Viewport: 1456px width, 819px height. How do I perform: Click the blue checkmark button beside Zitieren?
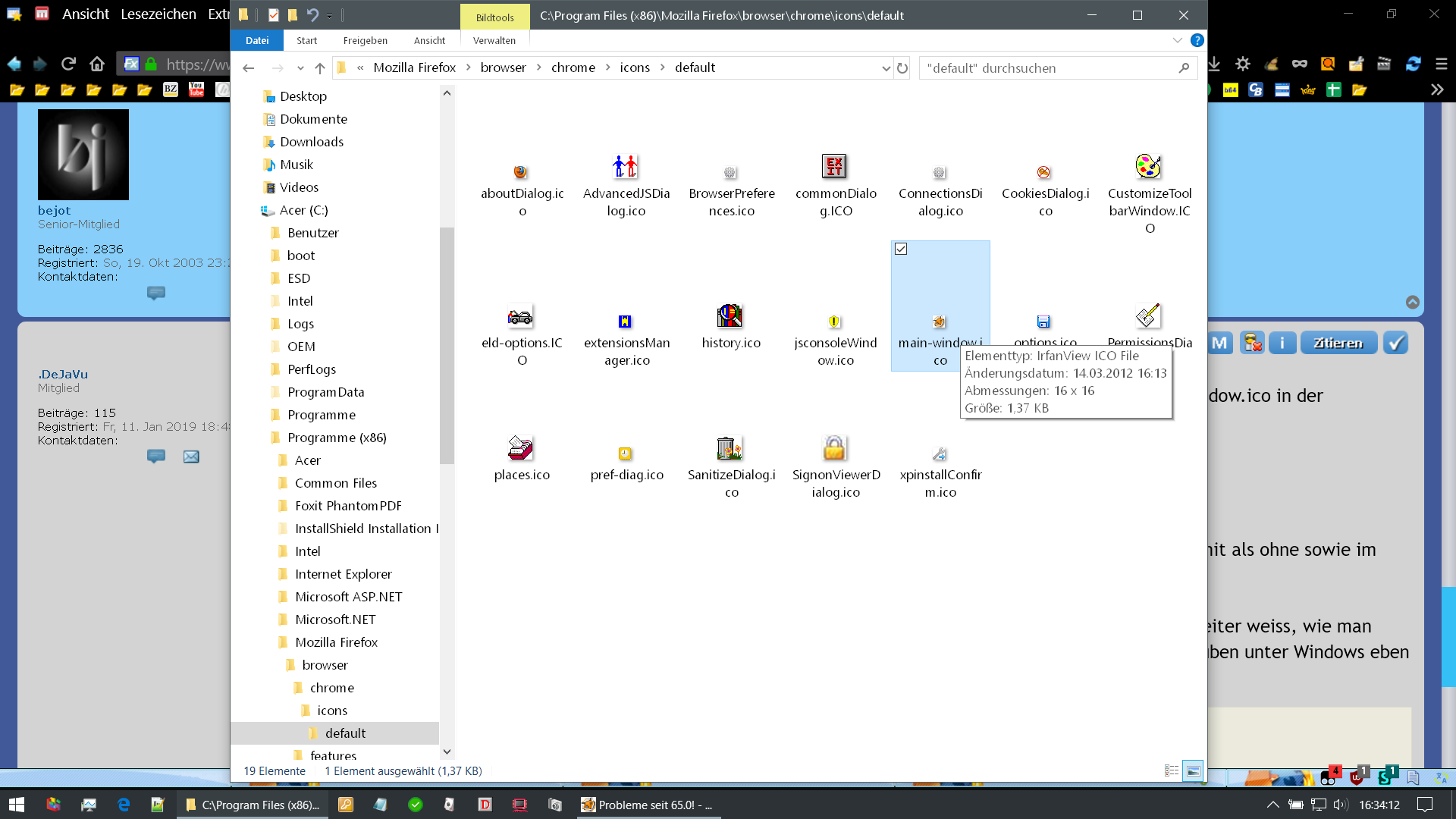(x=1395, y=343)
